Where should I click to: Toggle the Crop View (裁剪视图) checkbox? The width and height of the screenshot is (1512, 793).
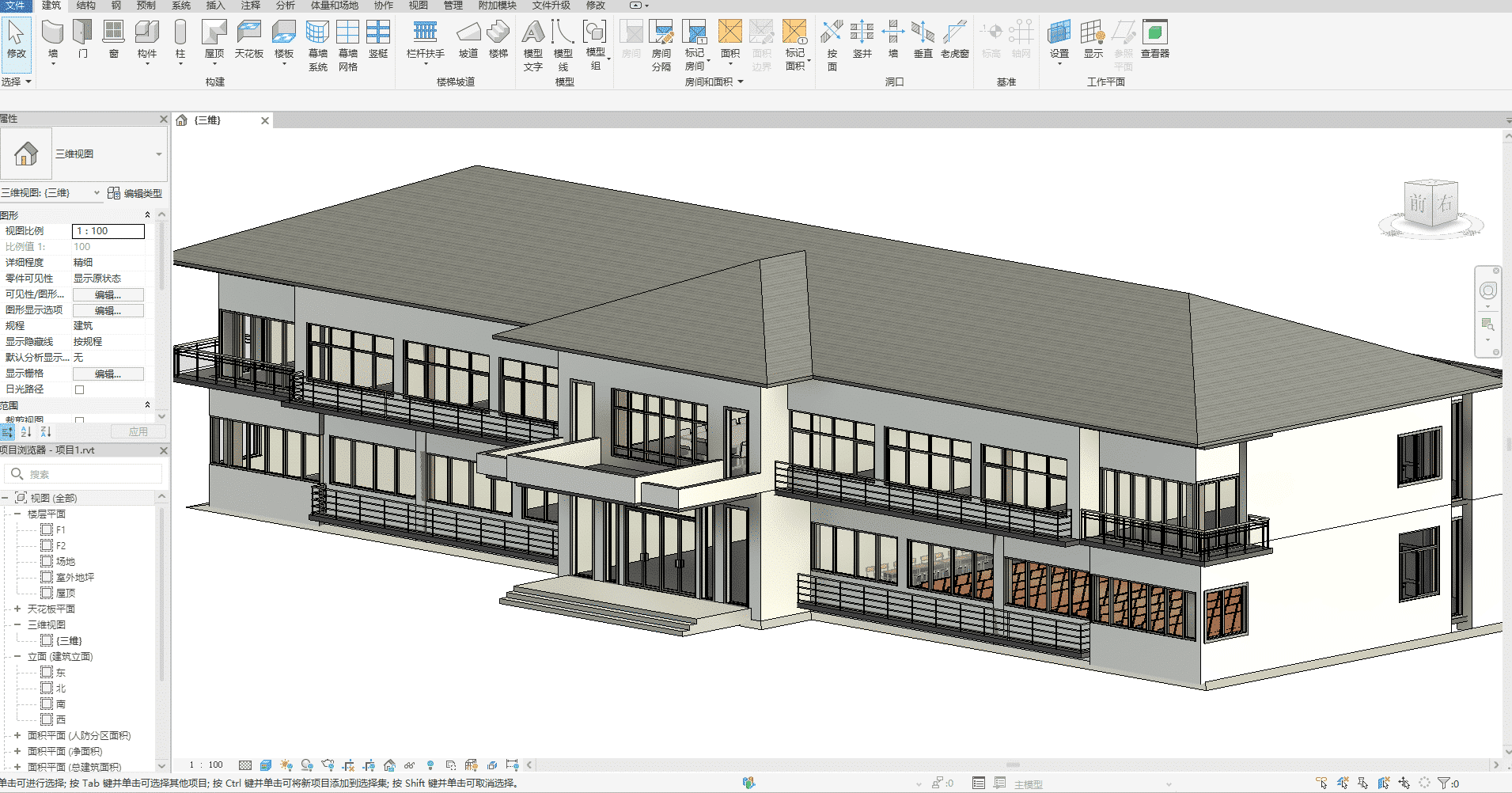(x=79, y=420)
